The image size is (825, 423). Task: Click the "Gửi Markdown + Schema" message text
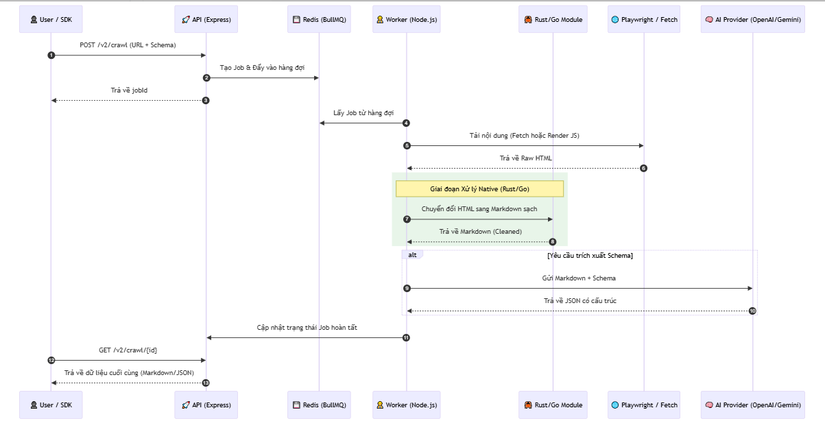(x=579, y=278)
